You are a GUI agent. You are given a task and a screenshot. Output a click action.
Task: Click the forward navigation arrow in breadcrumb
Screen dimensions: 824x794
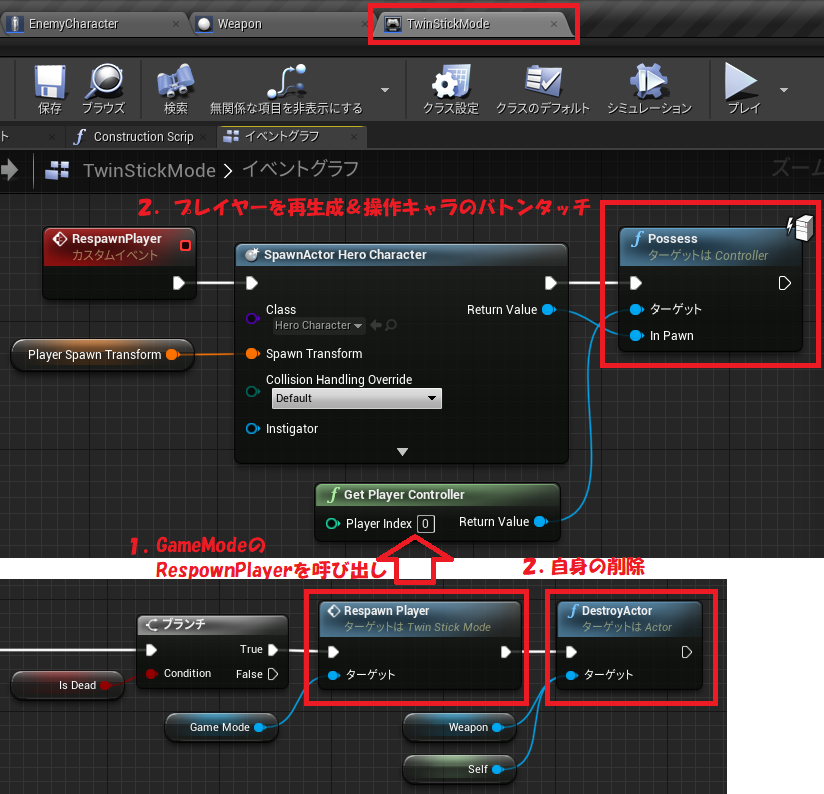tap(9, 170)
